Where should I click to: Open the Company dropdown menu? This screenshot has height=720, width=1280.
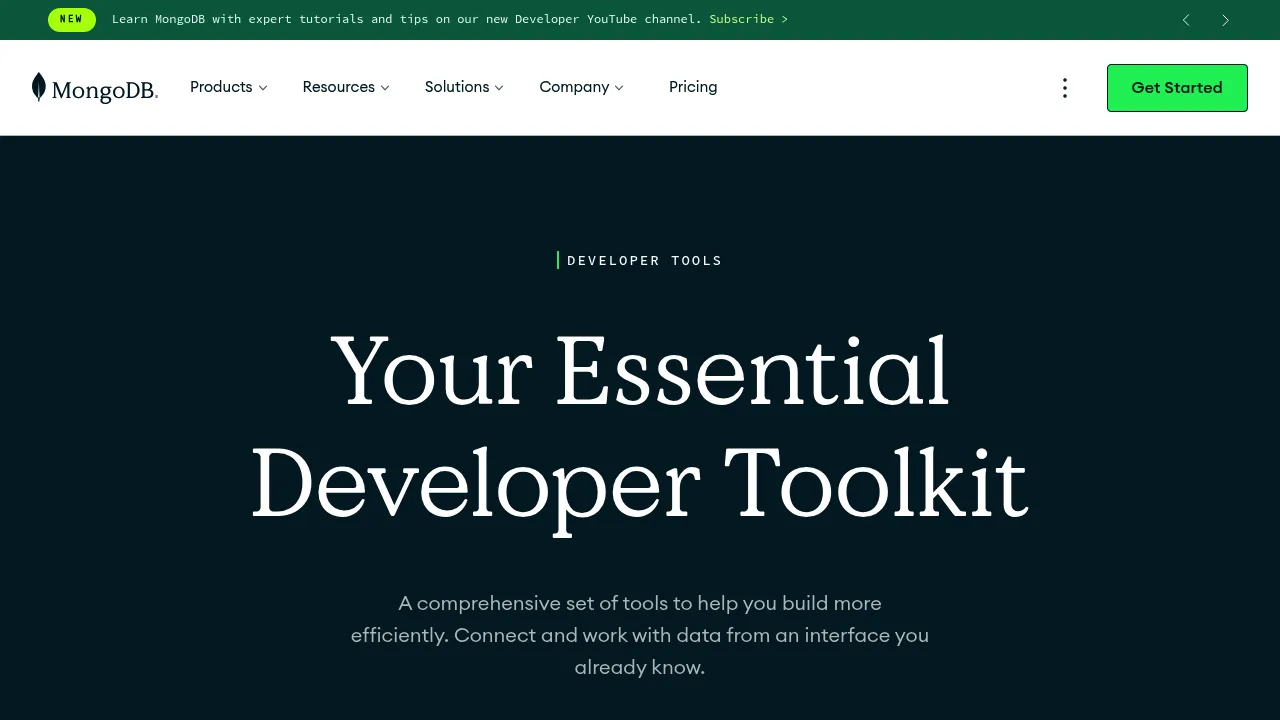click(x=582, y=87)
